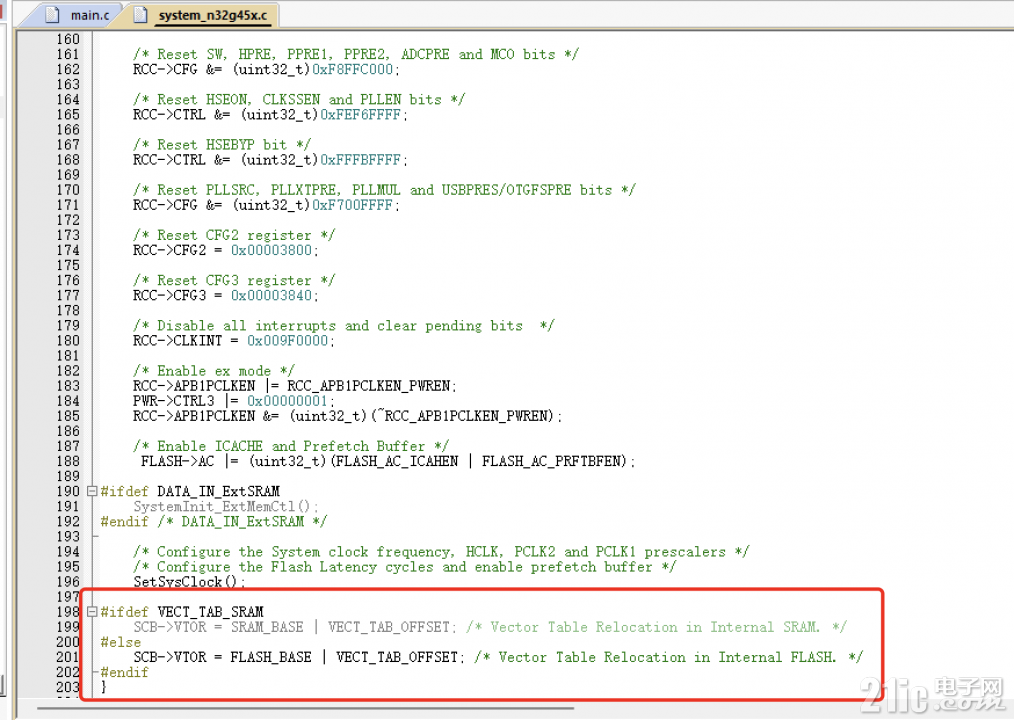The image size is (1014, 720).
Task: Click 0x00003800 value on CFG2 line
Action: coord(271,250)
